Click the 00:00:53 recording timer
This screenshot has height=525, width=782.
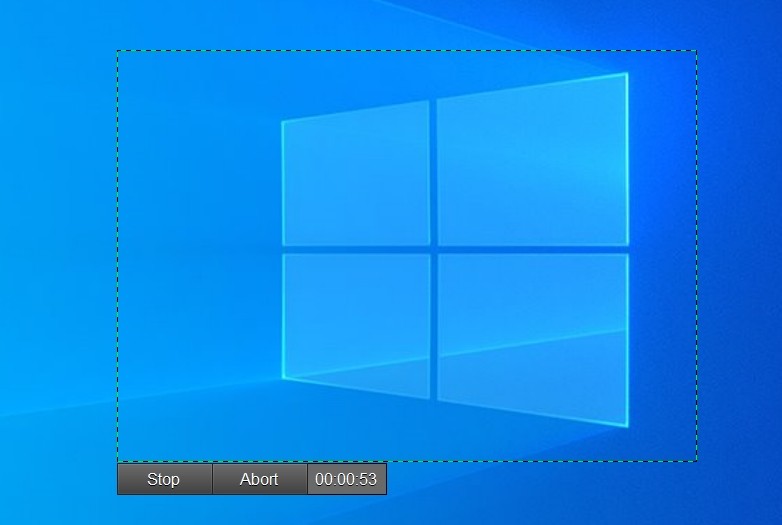[347, 479]
